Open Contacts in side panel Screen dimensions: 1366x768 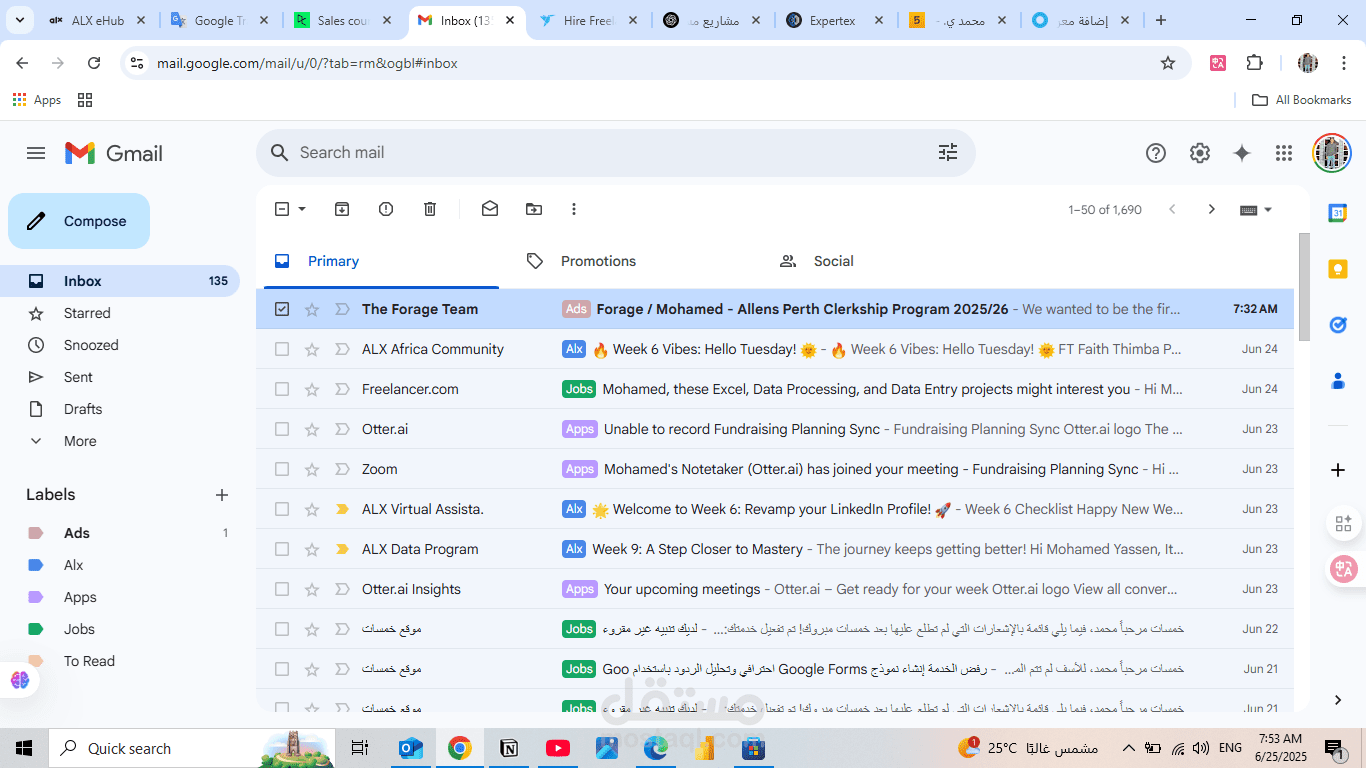[1338, 381]
